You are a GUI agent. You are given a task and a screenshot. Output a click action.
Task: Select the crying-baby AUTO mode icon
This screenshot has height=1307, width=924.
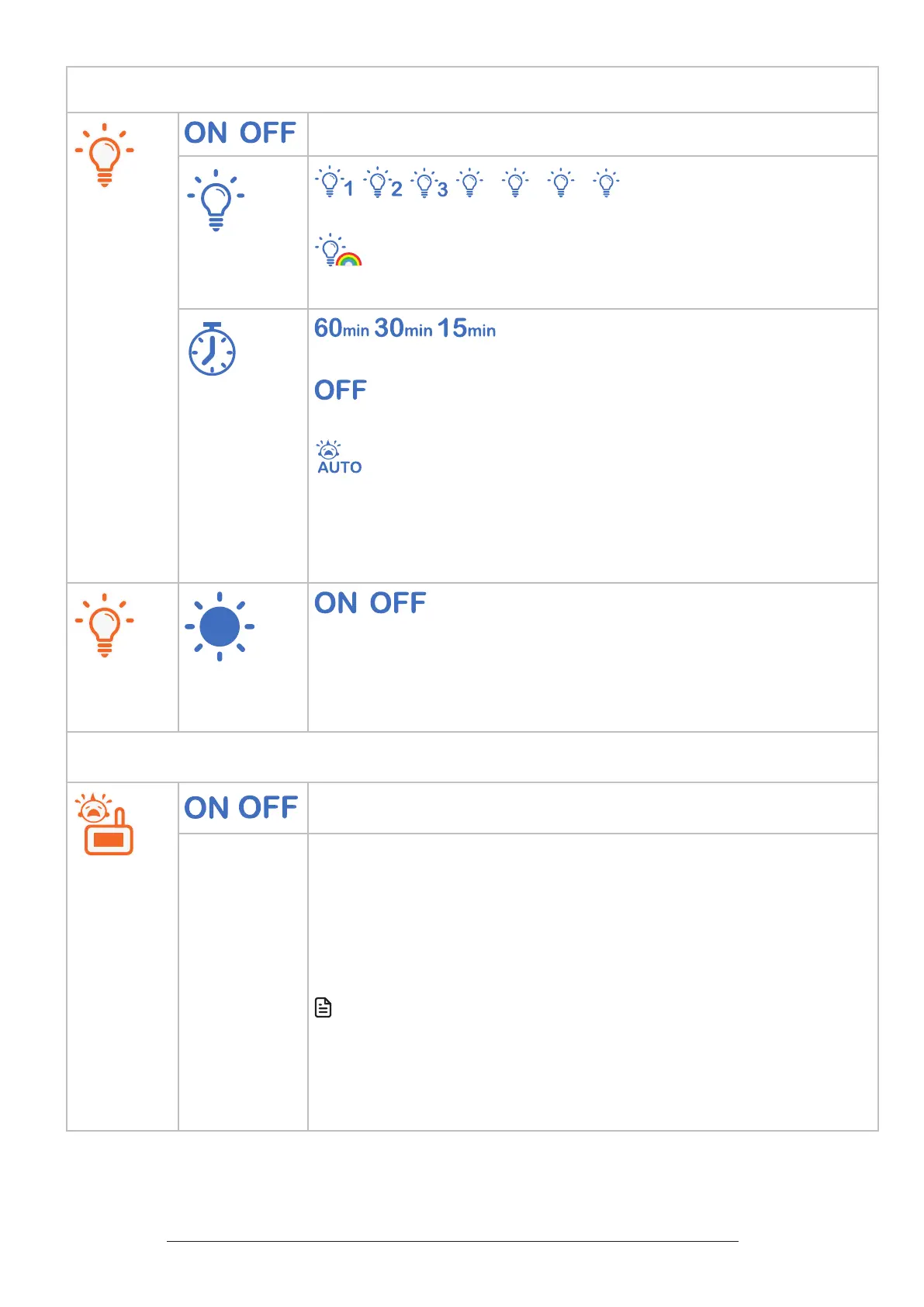pos(339,457)
